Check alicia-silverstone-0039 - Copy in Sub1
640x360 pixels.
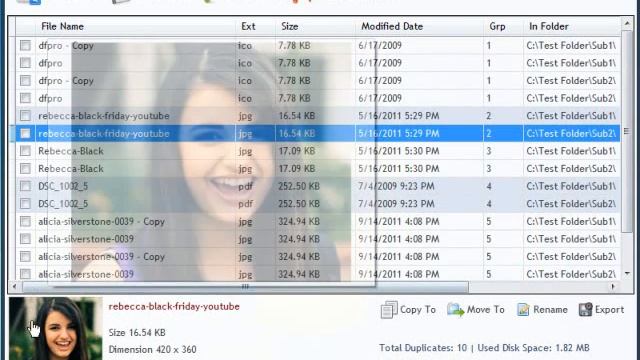point(25,221)
